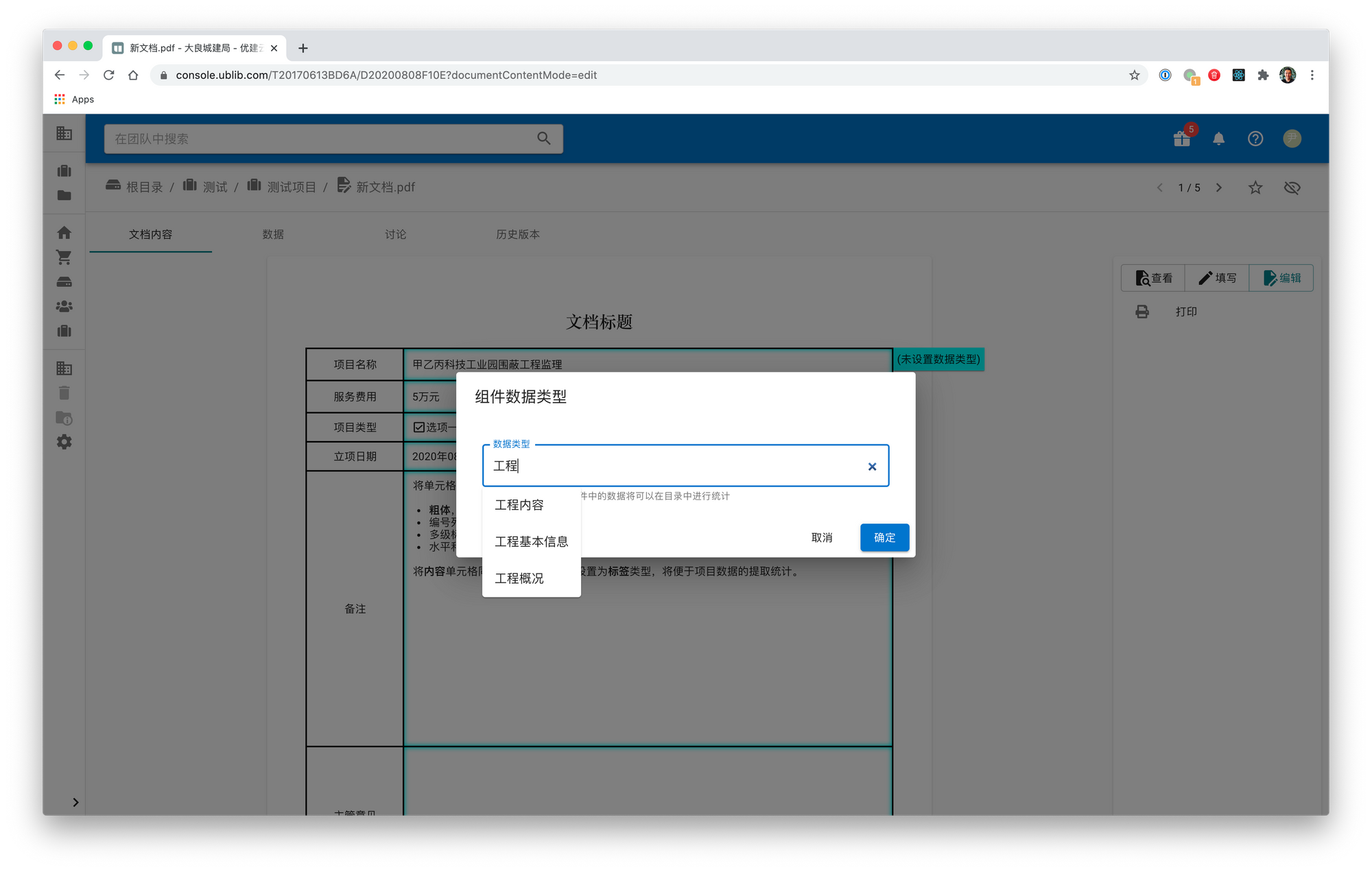
Task: Toggle the crossed-eye visibility icon
Action: tap(1292, 187)
